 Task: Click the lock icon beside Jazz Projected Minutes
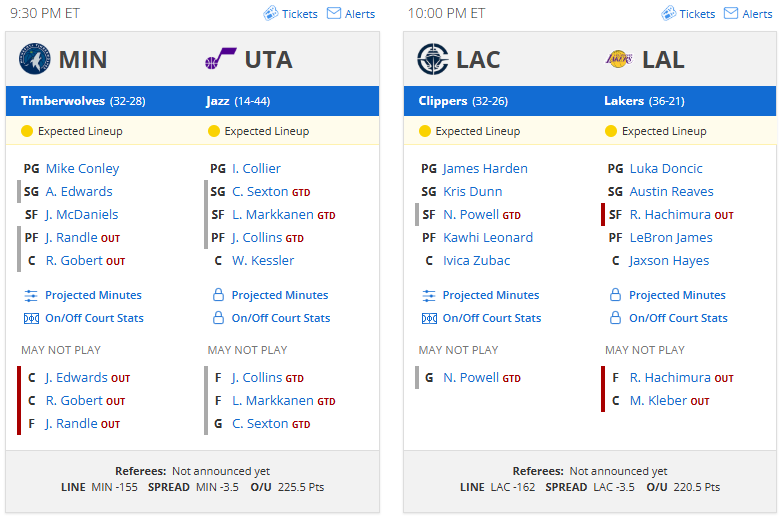click(x=218, y=294)
